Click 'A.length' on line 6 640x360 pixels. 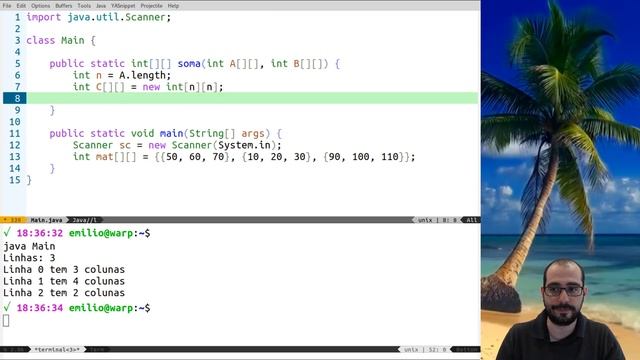click(142, 75)
